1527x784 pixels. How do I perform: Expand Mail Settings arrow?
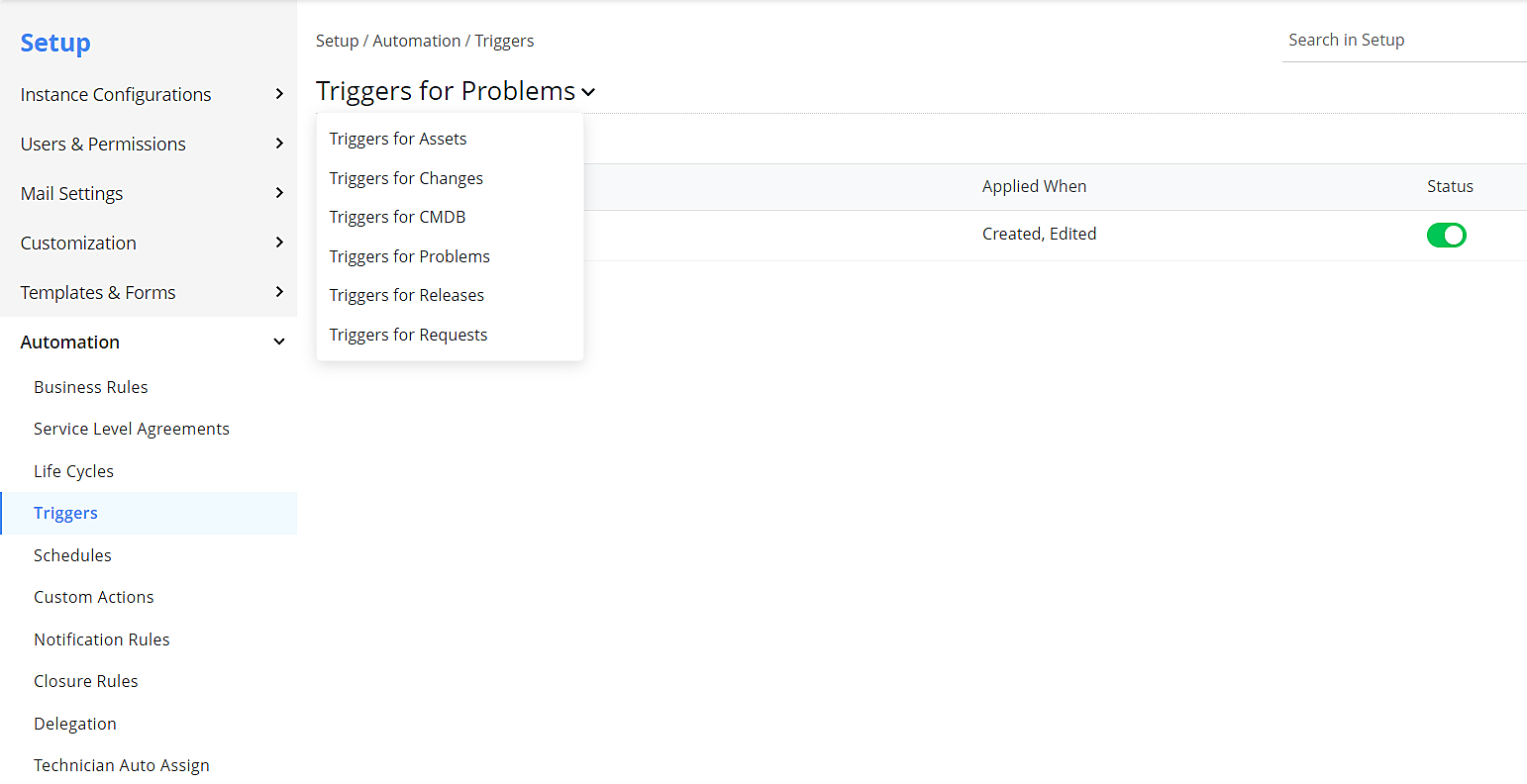pos(279,193)
